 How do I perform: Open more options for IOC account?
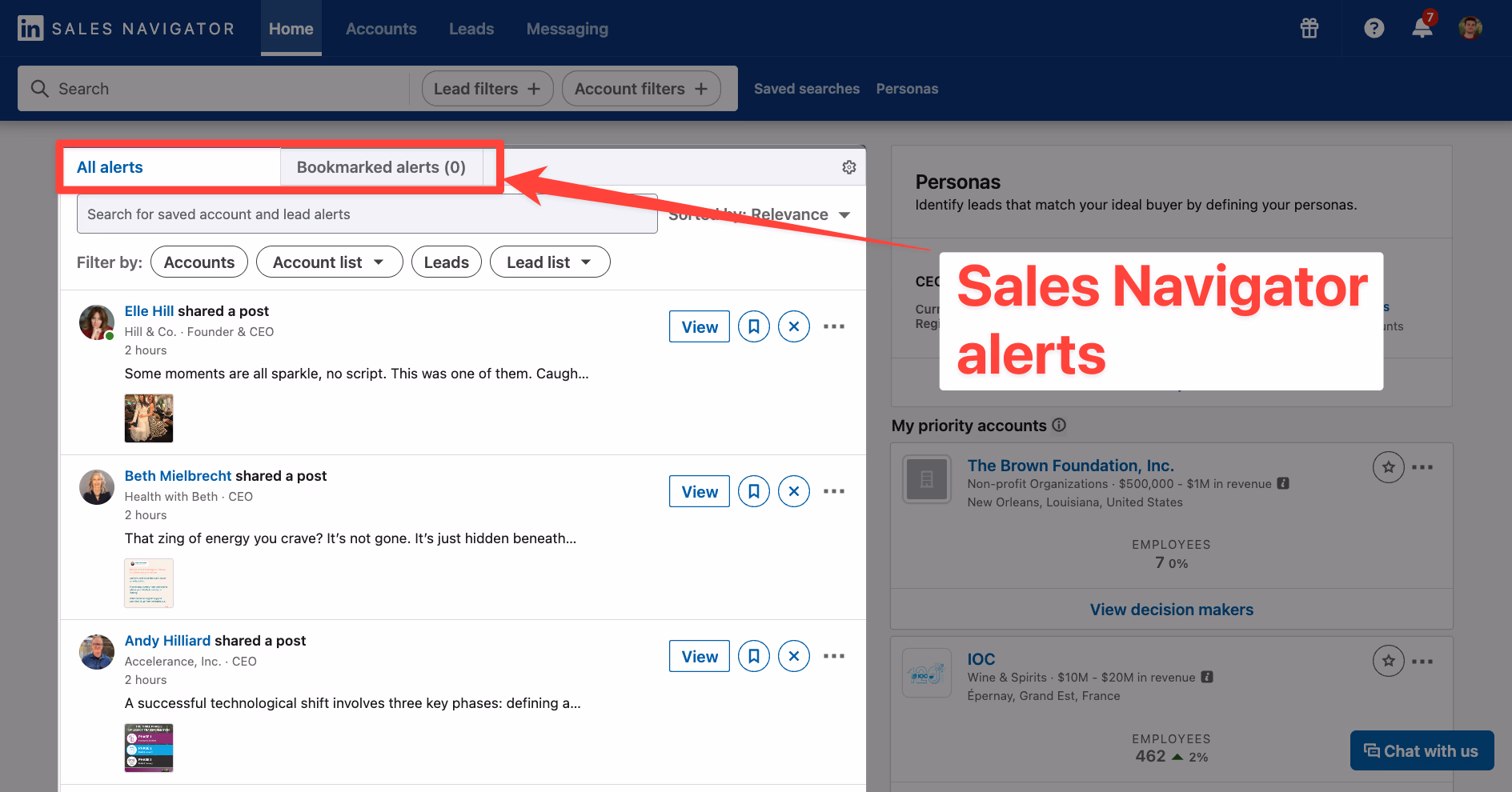tap(1422, 662)
